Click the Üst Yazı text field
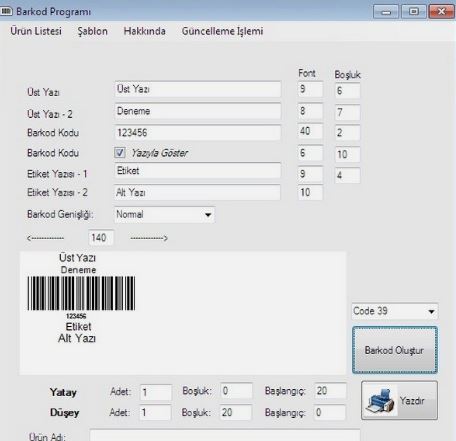This screenshot has height=441, width=456. click(198, 89)
